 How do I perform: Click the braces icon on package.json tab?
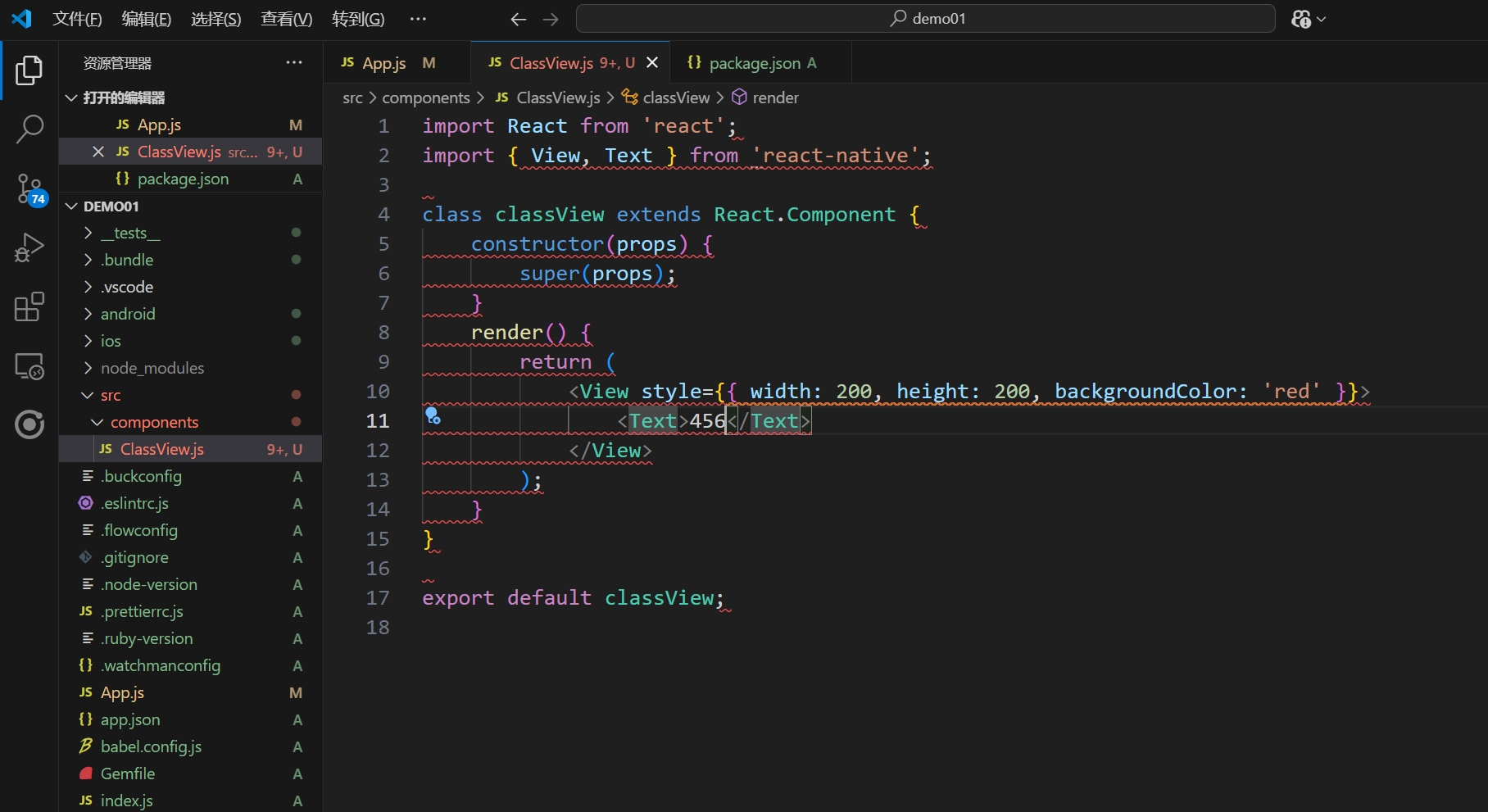click(x=694, y=63)
